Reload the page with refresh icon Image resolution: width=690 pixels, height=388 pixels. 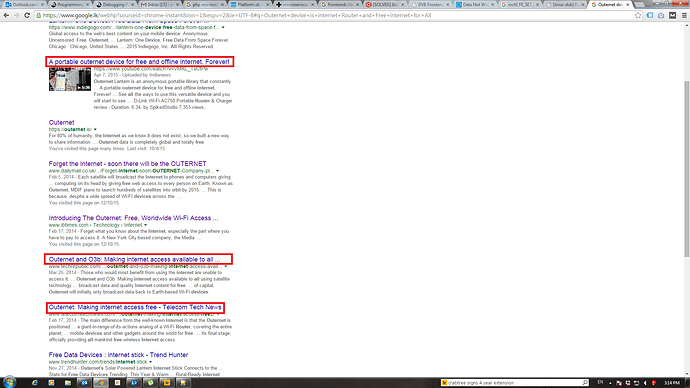[x=27, y=15]
